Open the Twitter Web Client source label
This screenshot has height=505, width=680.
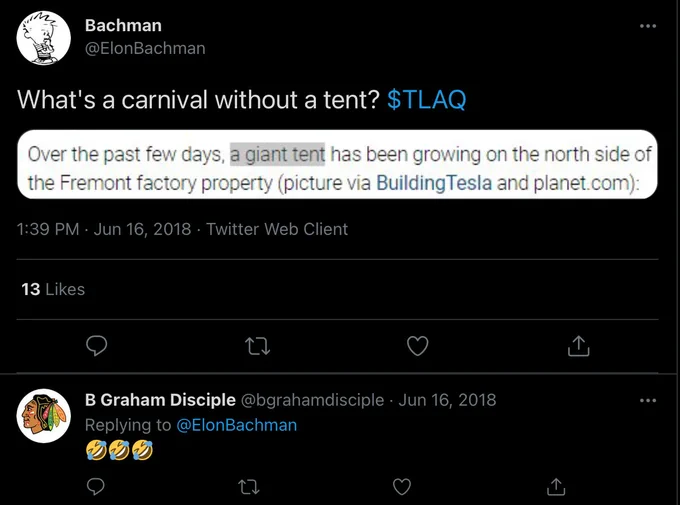(x=277, y=229)
